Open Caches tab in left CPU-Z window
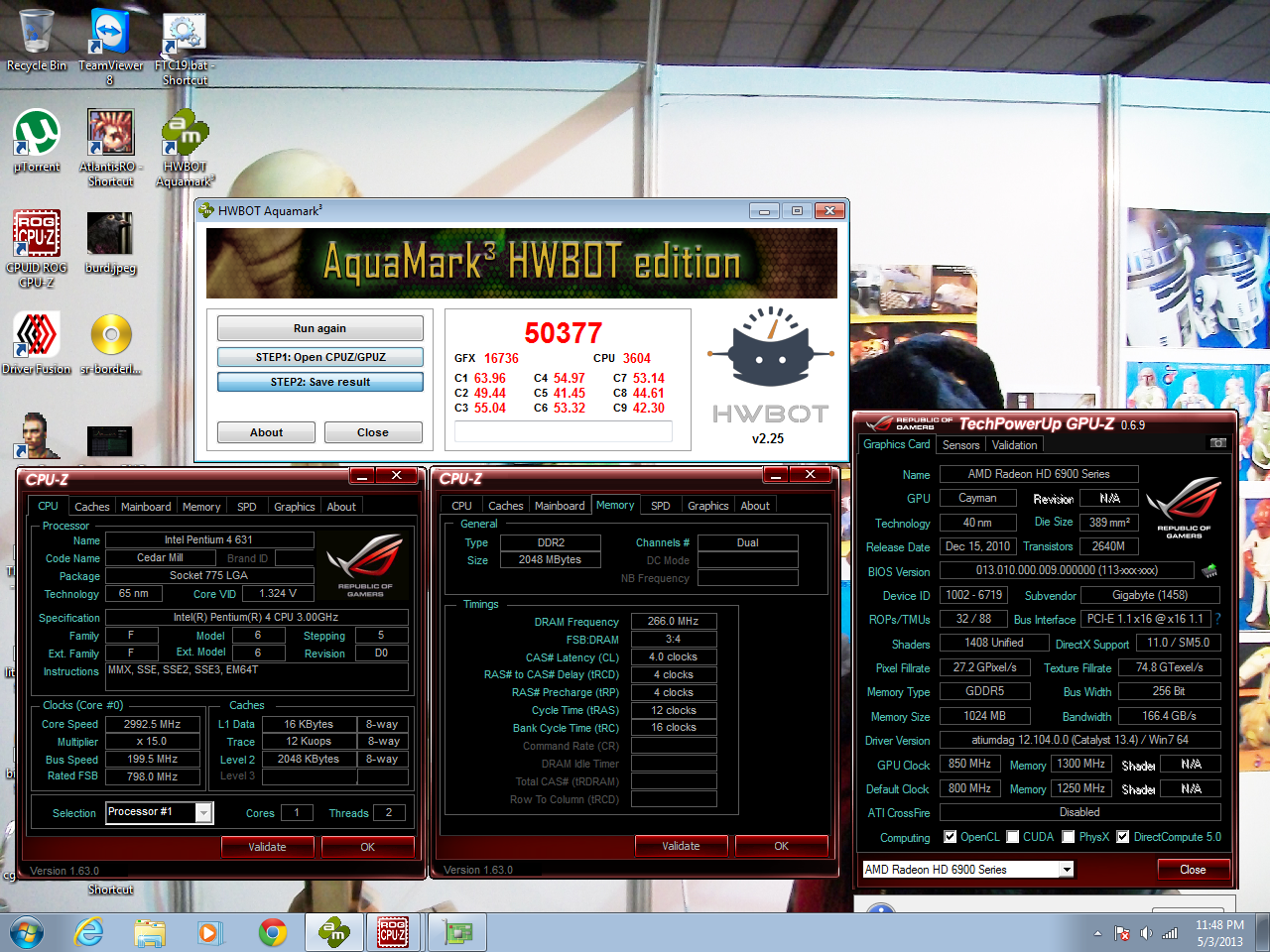The image size is (1270, 952). pos(92,507)
